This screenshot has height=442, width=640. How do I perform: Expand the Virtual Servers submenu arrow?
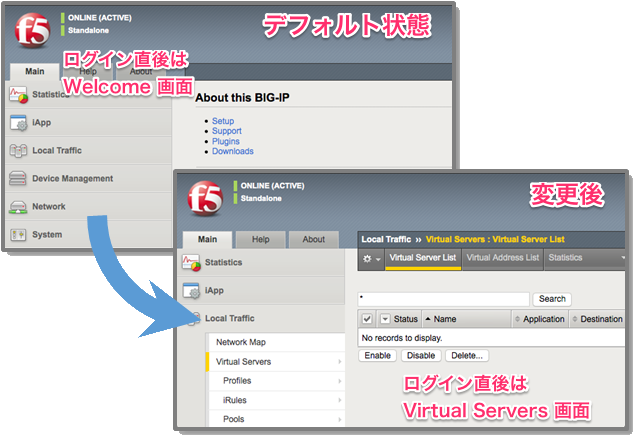pos(340,362)
